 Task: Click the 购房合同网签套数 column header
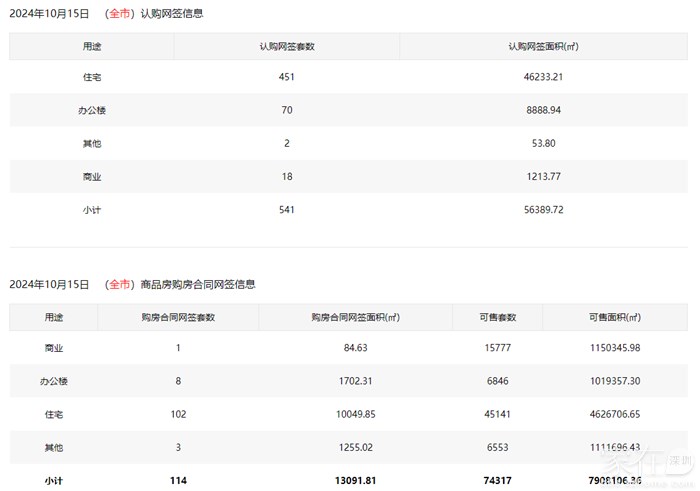(x=178, y=317)
